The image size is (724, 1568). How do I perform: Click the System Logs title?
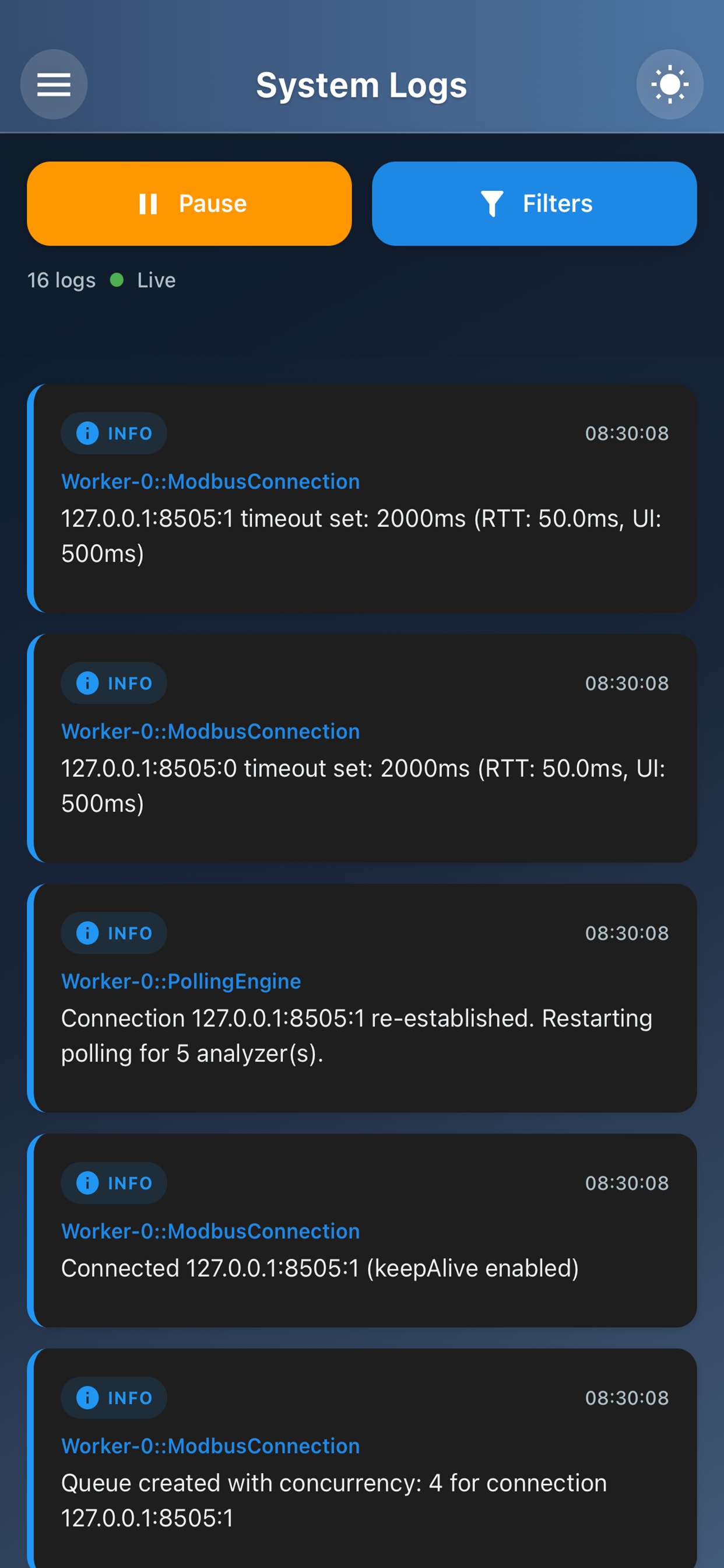(361, 85)
